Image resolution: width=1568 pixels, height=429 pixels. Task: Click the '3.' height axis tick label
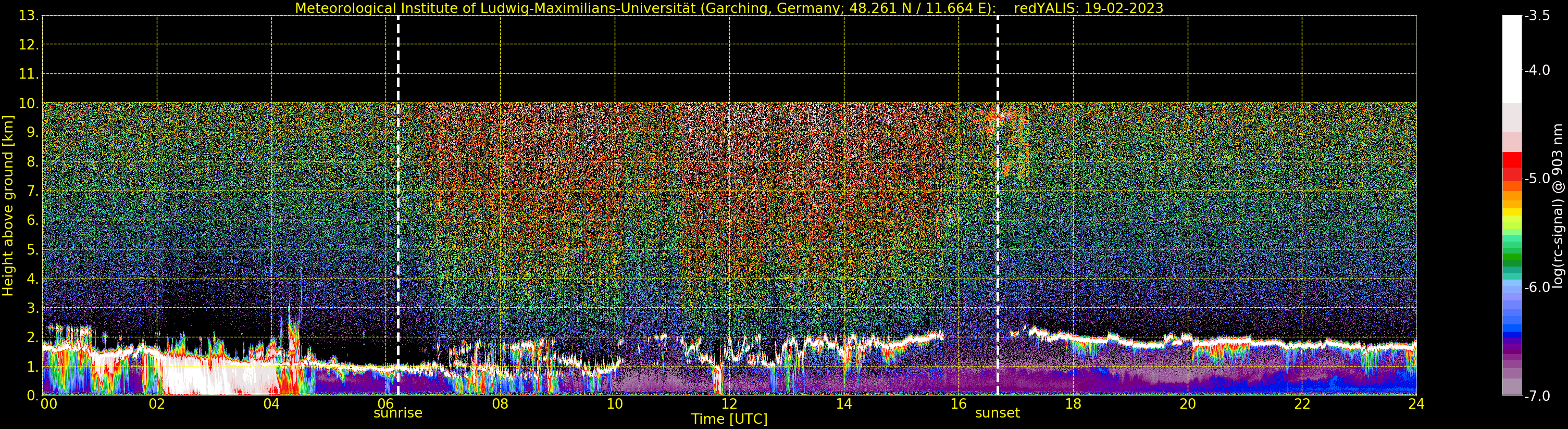[x=32, y=308]
